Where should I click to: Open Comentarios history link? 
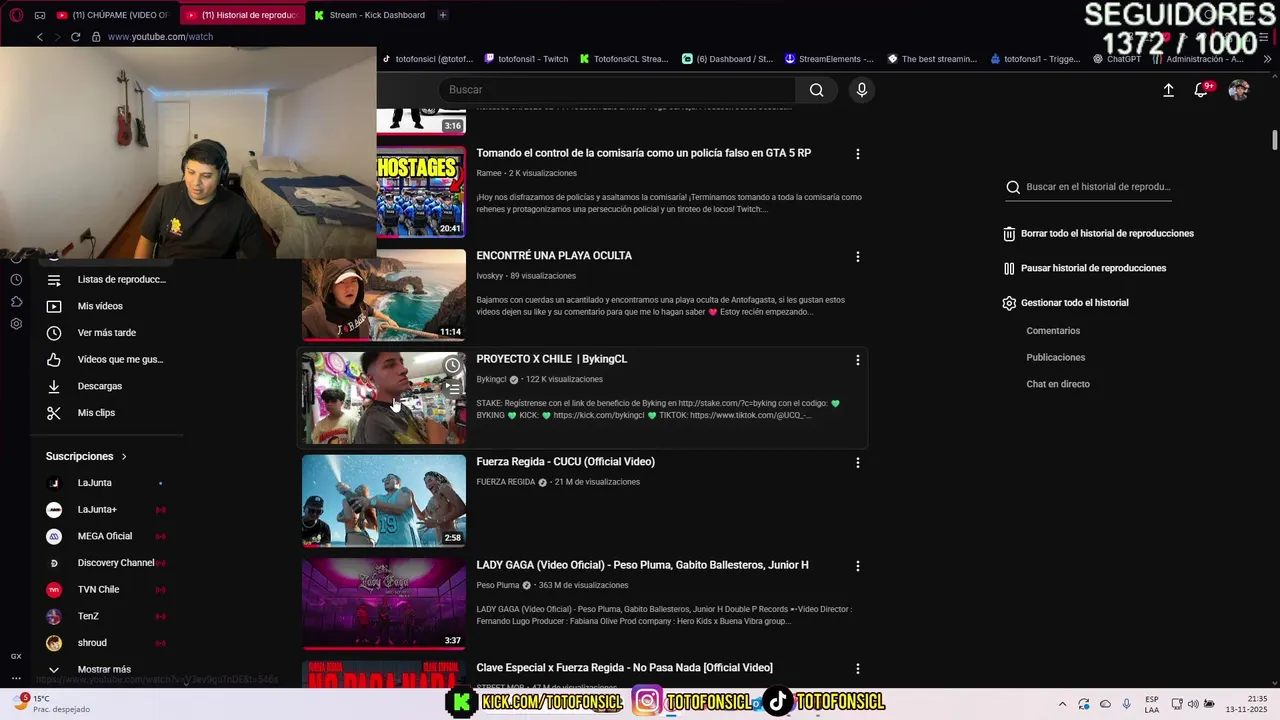(1053, 331)
